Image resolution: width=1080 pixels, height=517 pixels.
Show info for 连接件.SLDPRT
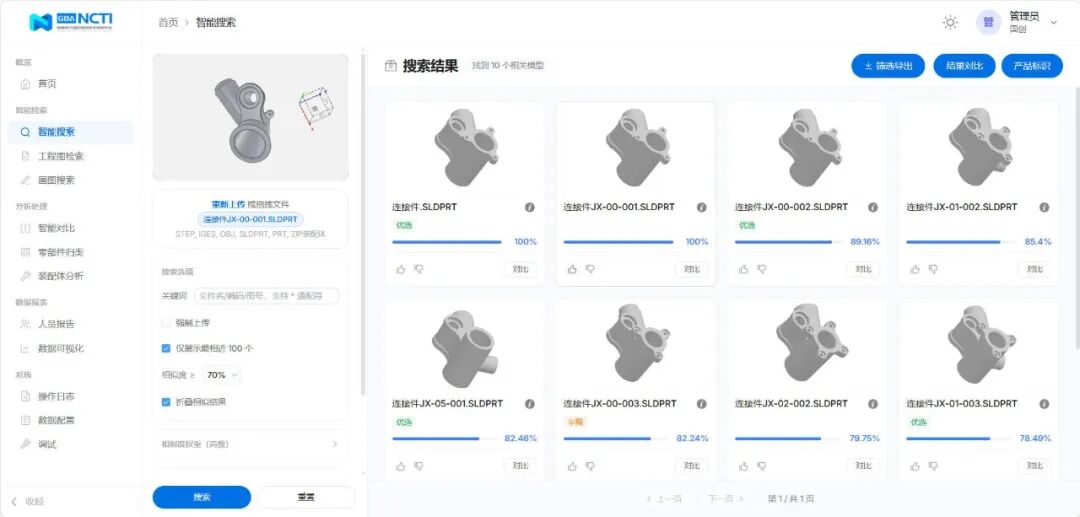tap(530, 207)
